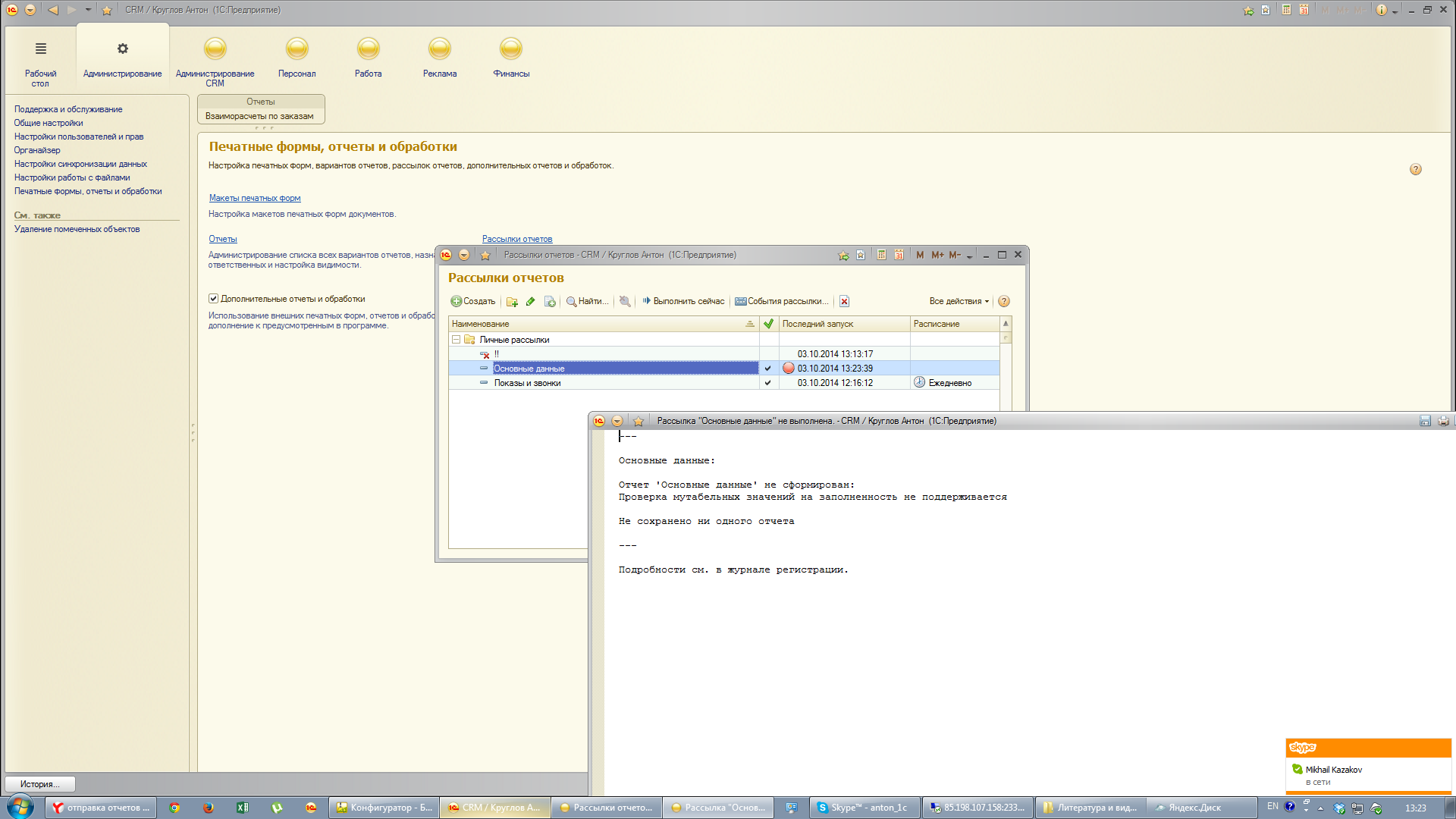
Task: Click the create new group folder icon
Action: [x=512, y=302]
